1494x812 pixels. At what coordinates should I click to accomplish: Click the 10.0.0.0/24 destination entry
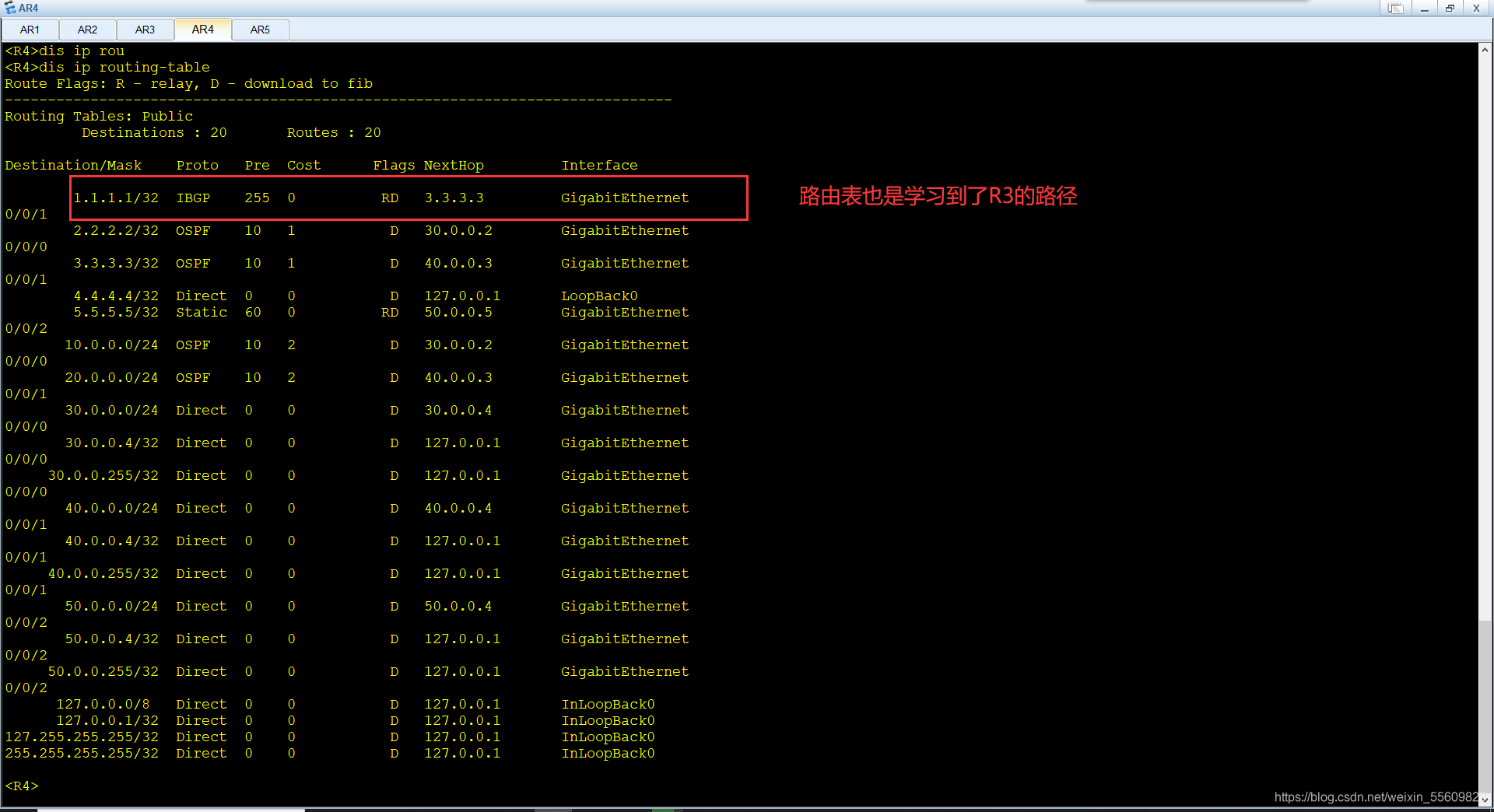pos(111,345)
